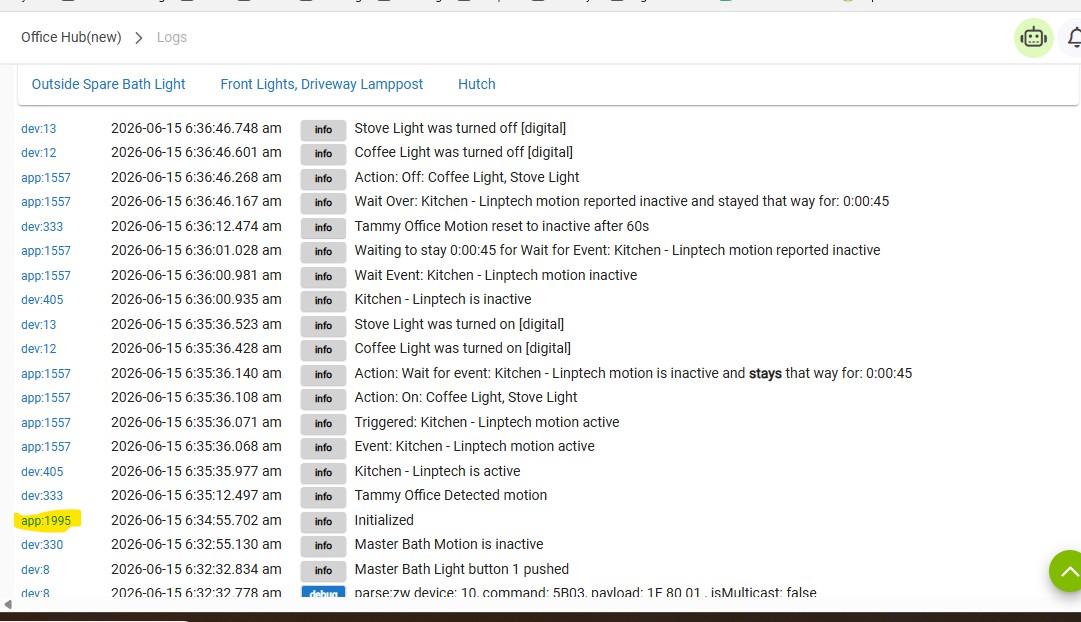Select timestamp 2026-06-15 6:34:55.702 am

coord(196,520)
